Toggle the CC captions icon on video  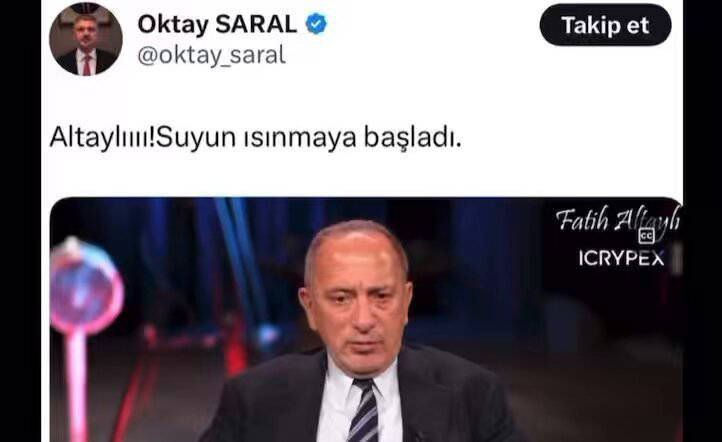click(646, 236)
